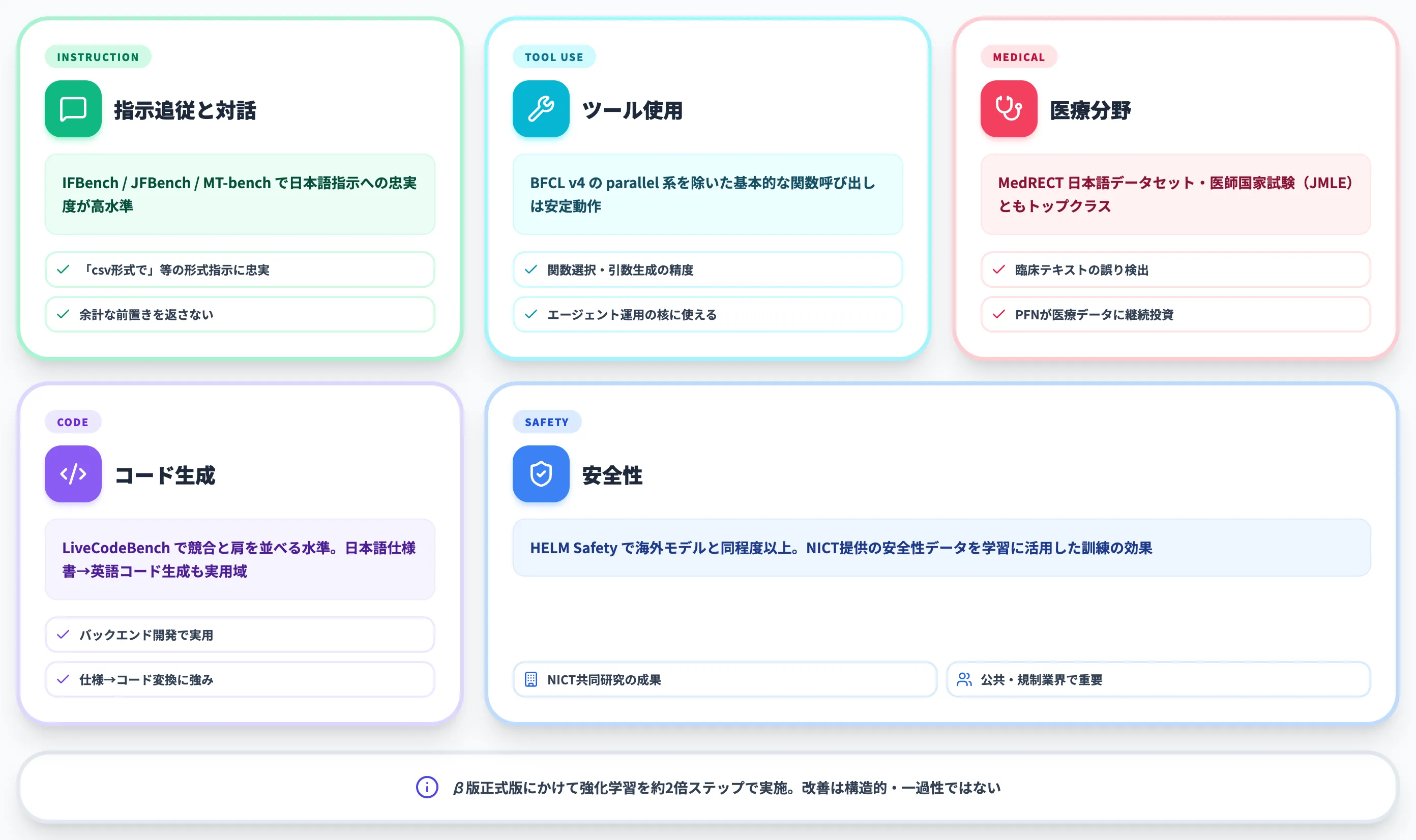Click the text 公共・規制業界で重要
Image resolution: width=1416 pixels, height=840 pixels.
[x=1042, y=680]
